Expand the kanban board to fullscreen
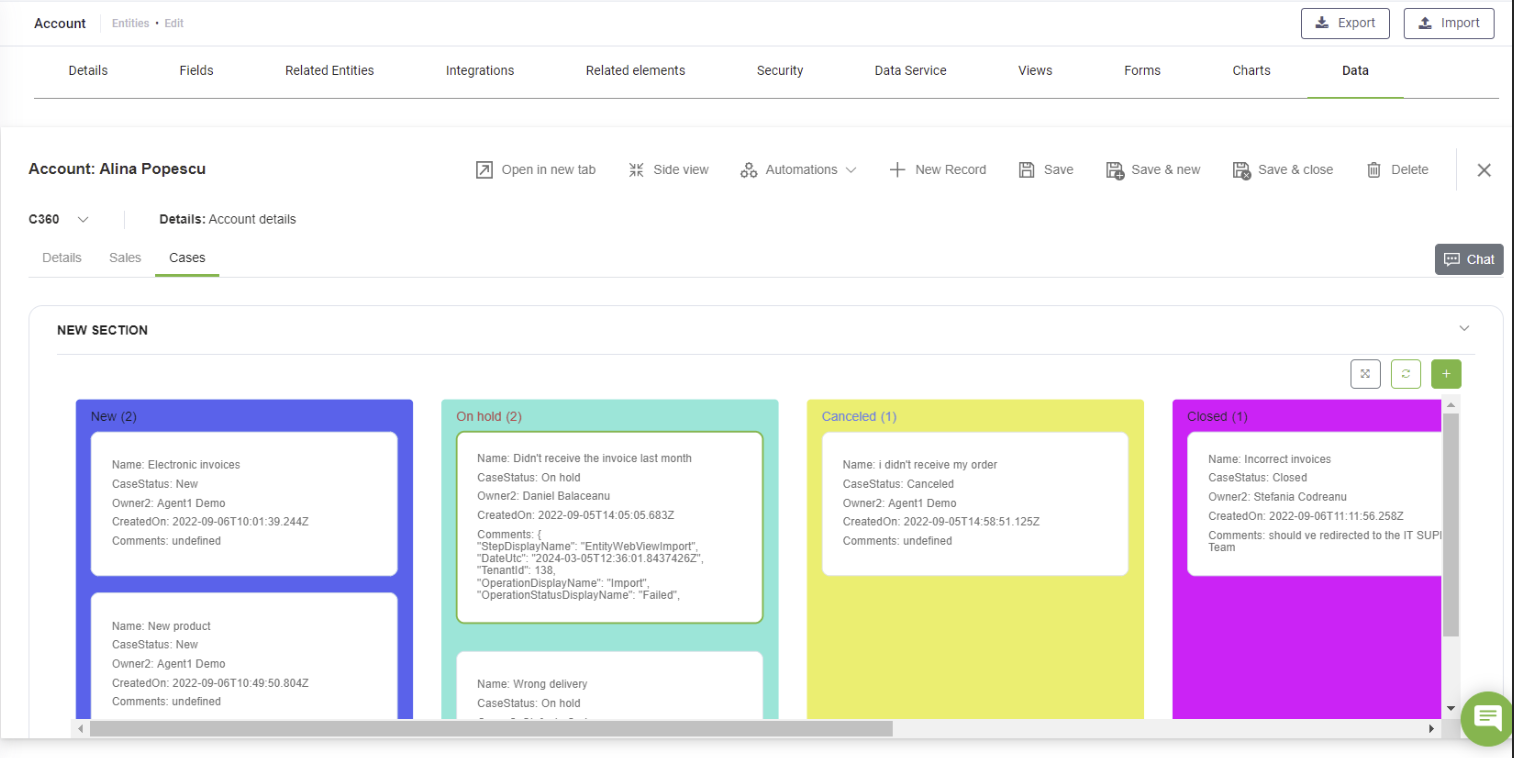This screenshot has width=1514, height=758. coord(1365,374)
